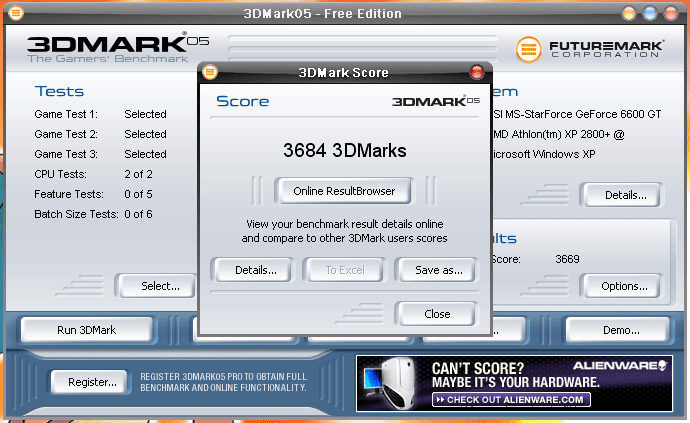Click Game Test 3 Selected row
The width and height of the screenshot is (690, 423).
(x=100, y=154)
